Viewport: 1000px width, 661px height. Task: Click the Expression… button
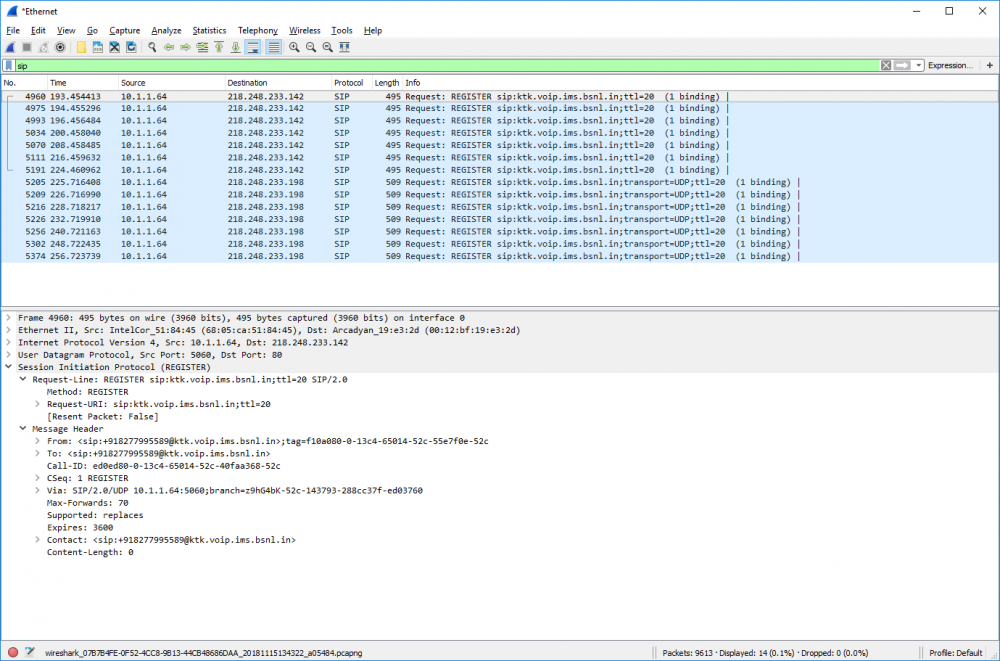[x=949, y=65]
